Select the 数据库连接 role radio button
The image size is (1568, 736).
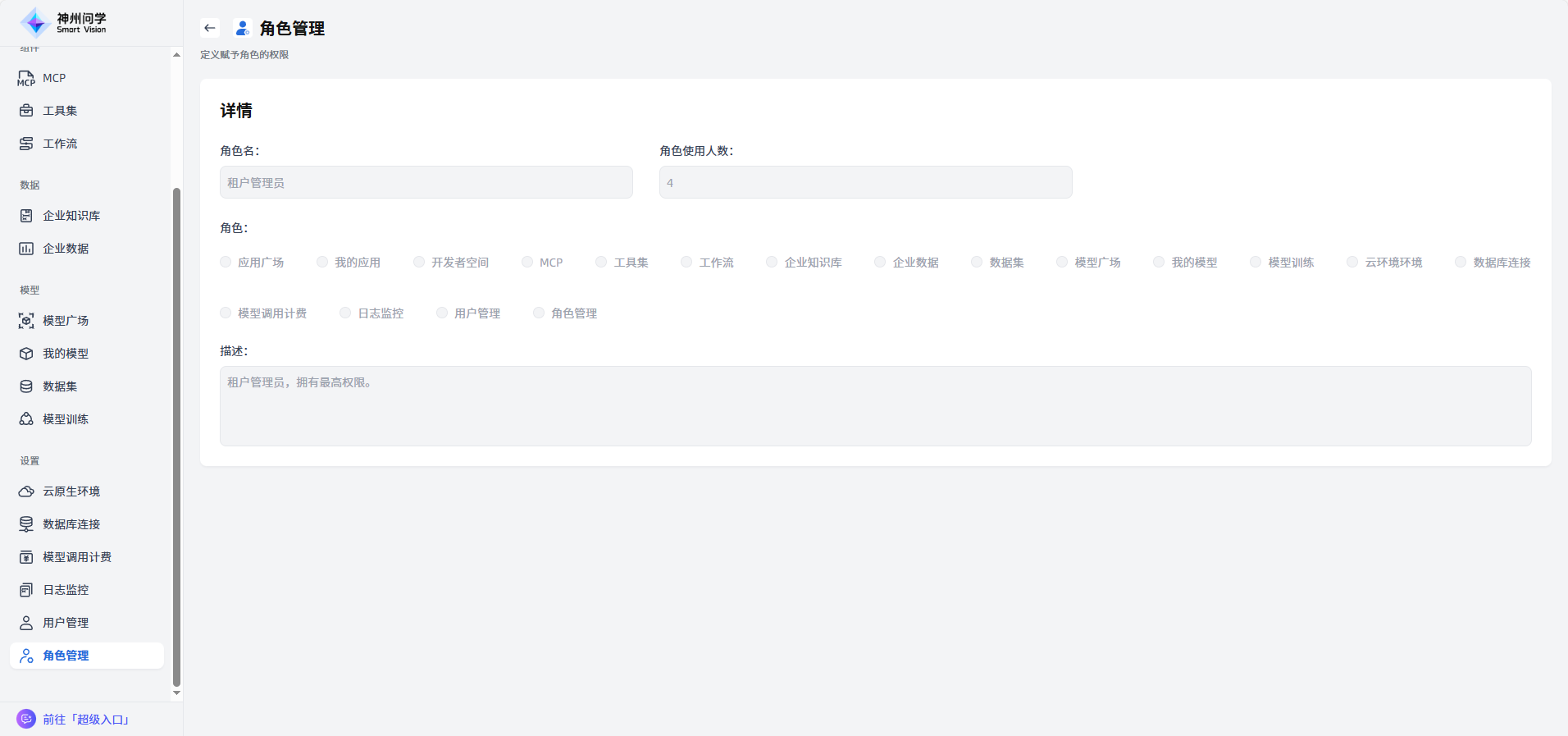(1461, 262)
